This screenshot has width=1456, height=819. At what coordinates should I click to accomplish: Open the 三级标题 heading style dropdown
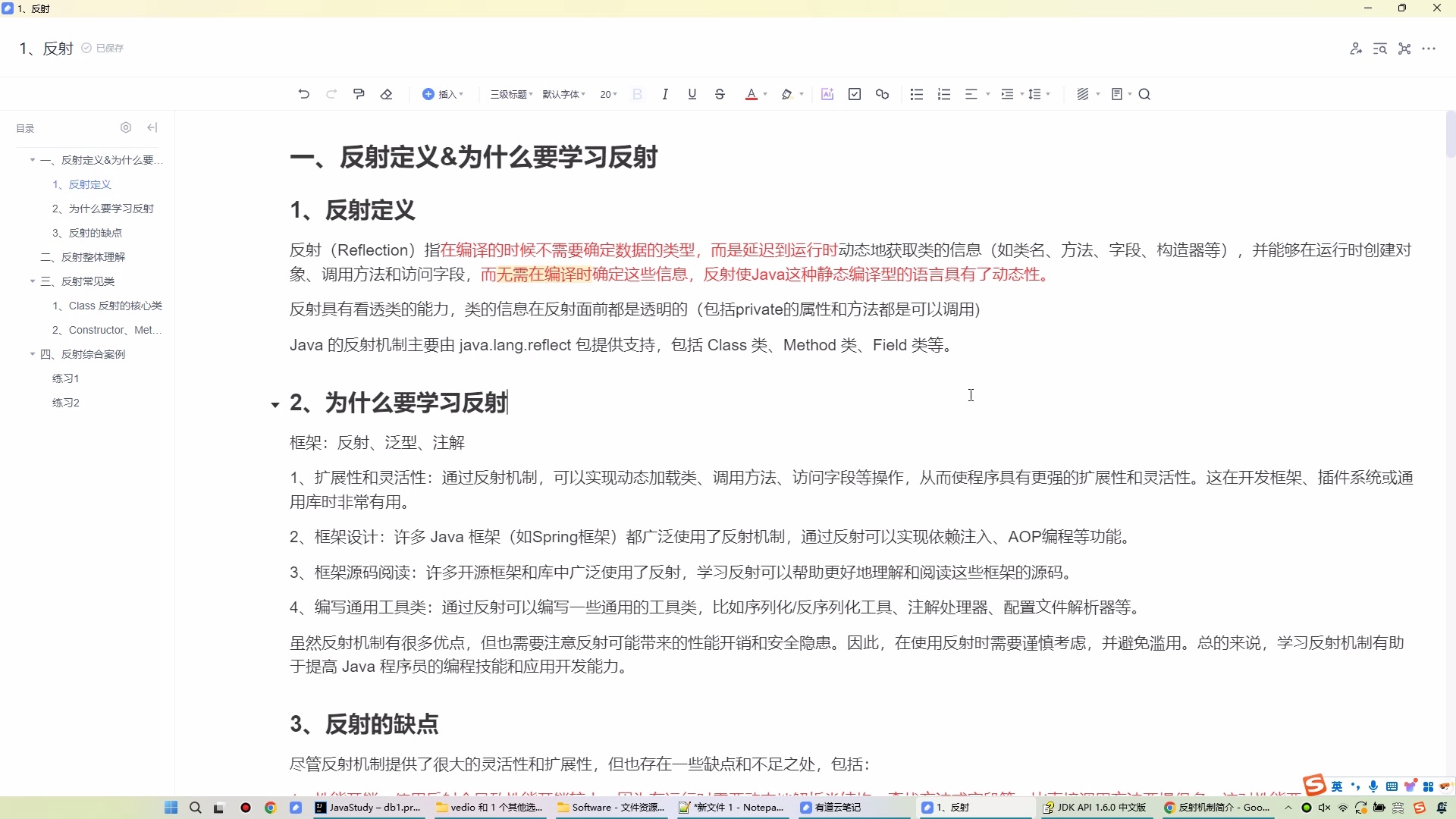point(511,94)
